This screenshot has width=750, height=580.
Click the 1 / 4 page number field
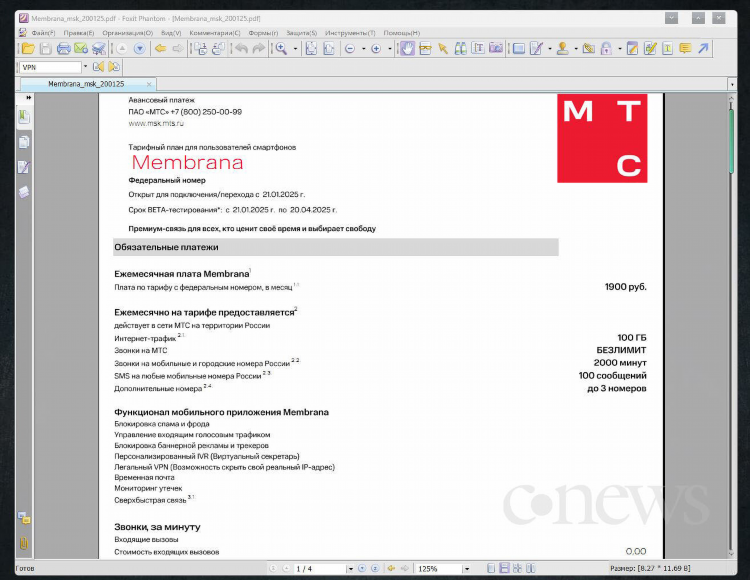point(320,569)
